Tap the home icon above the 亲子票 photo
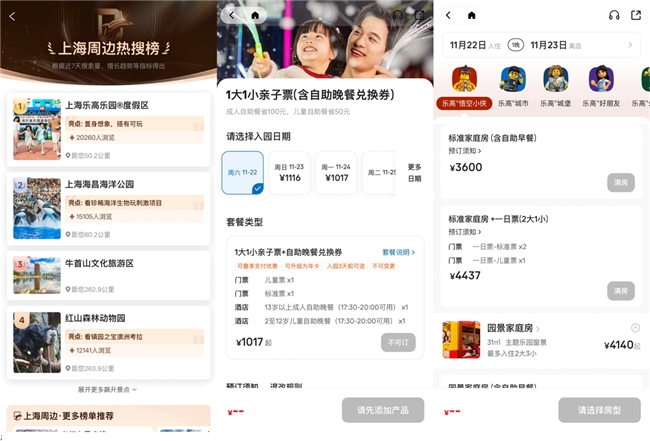650x441 pixels. [255, 15]
